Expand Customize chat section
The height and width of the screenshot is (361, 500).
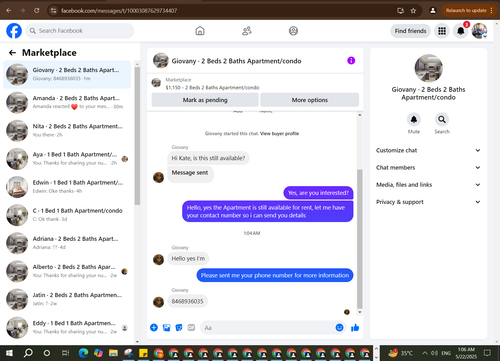tap(428, 150)
